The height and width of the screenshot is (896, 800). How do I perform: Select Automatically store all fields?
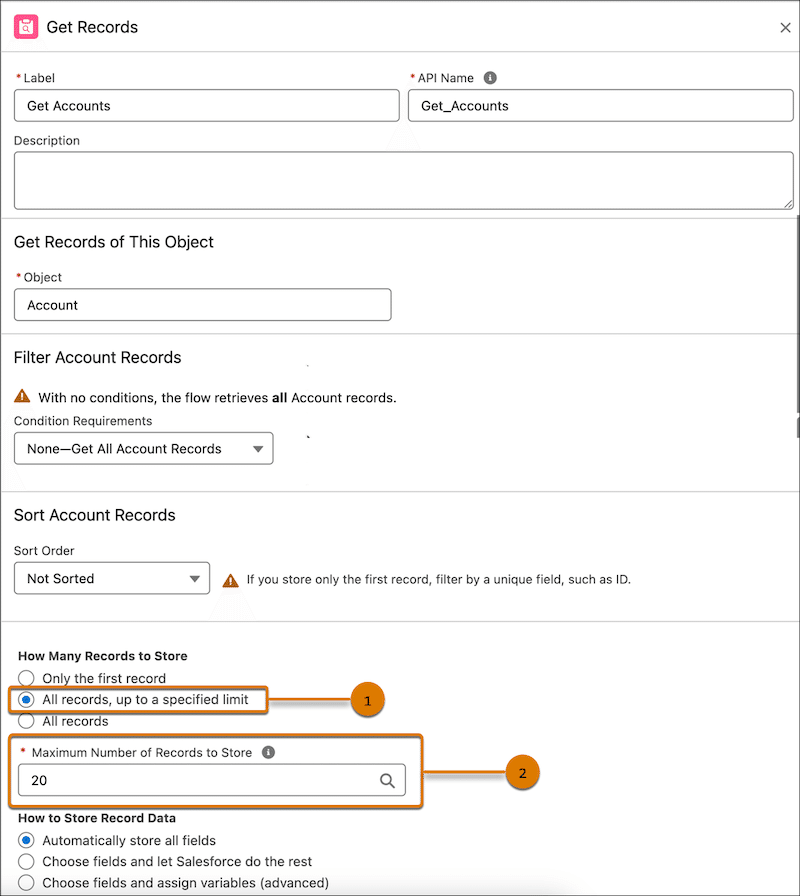pos(26,841)
